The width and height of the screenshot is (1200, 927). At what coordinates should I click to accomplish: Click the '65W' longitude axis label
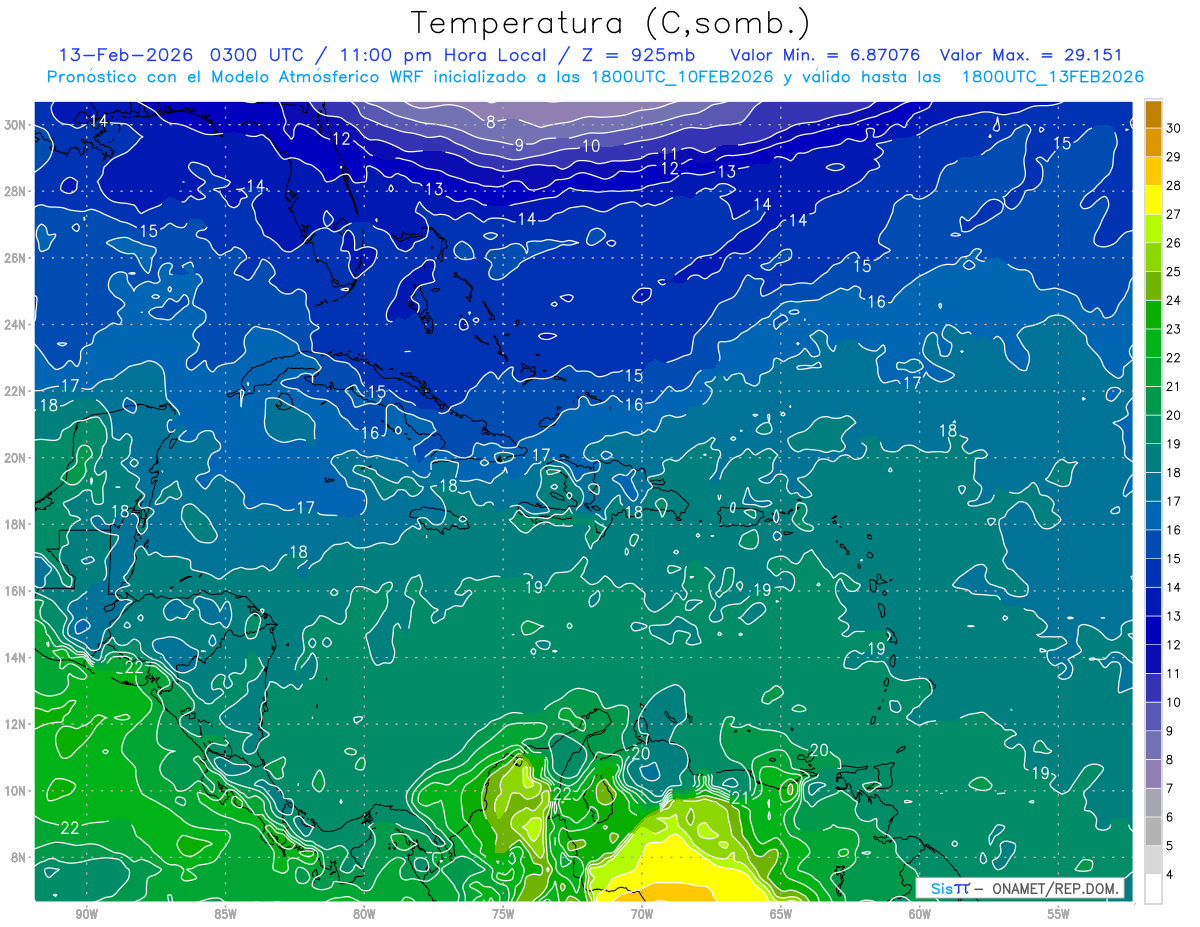tap(781, 915)
